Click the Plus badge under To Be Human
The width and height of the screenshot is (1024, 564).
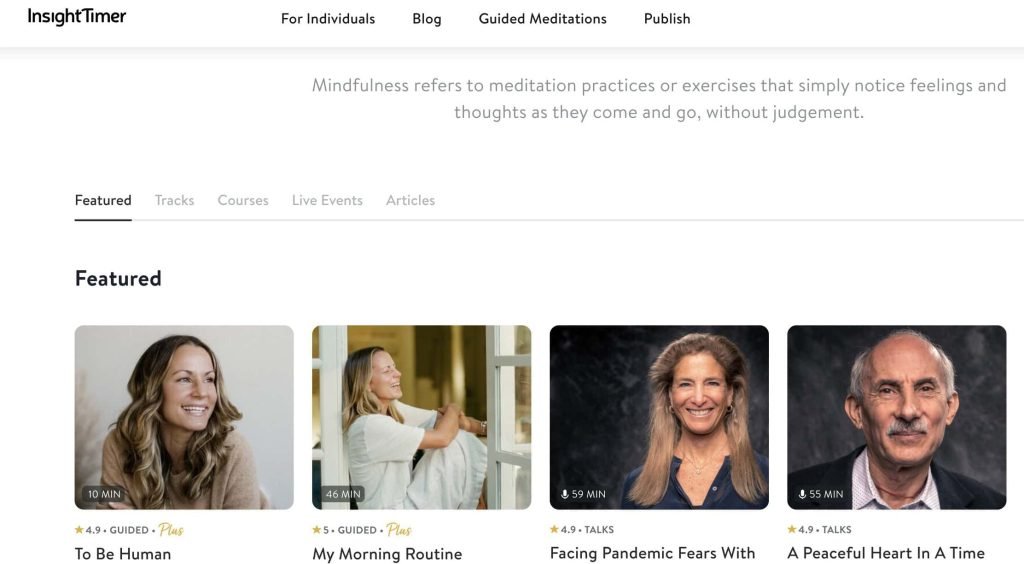pyautogui.click(x=171, y=530)
